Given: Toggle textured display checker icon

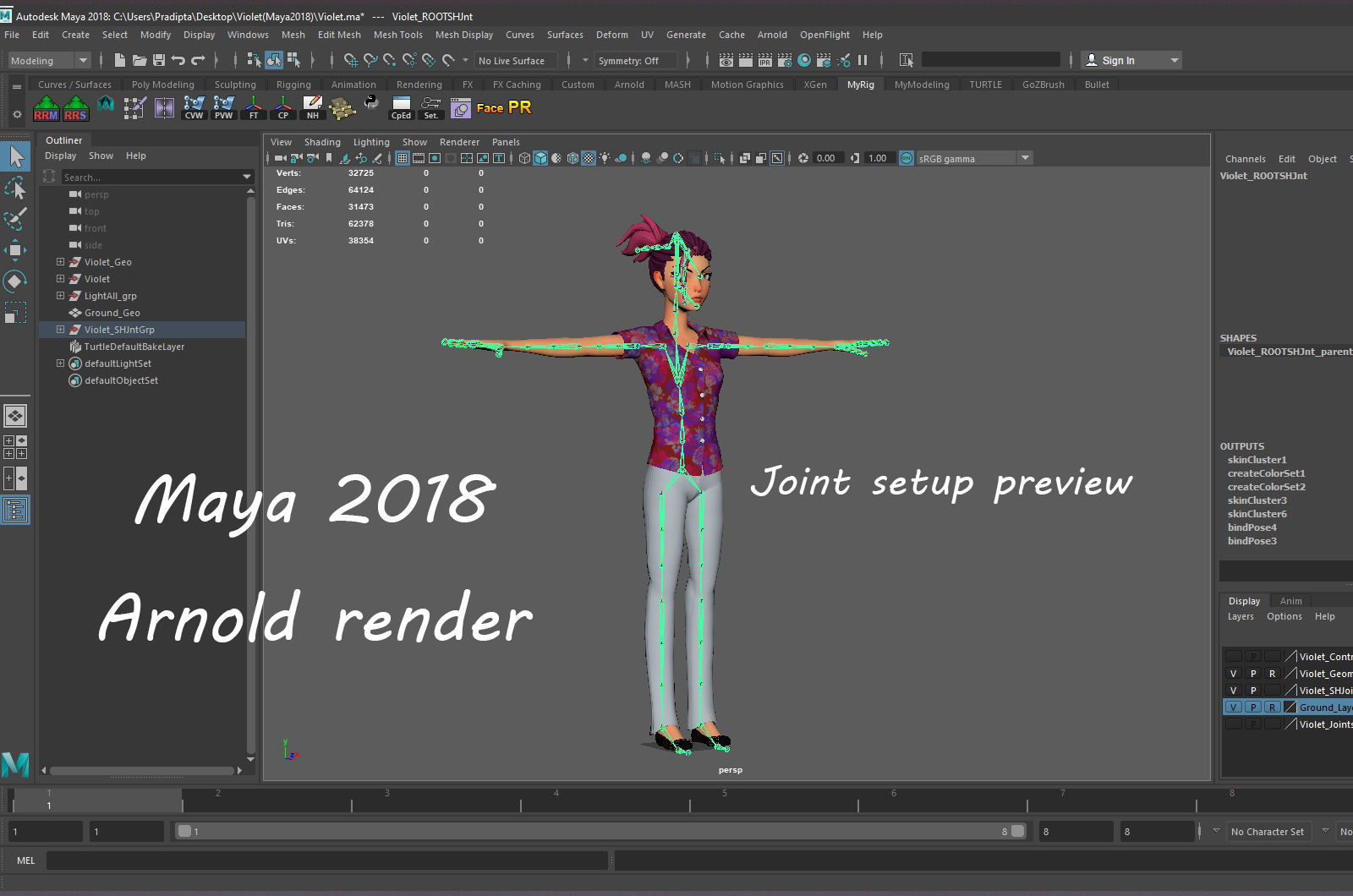Looking at the screenshot, I should click(589, 158).
